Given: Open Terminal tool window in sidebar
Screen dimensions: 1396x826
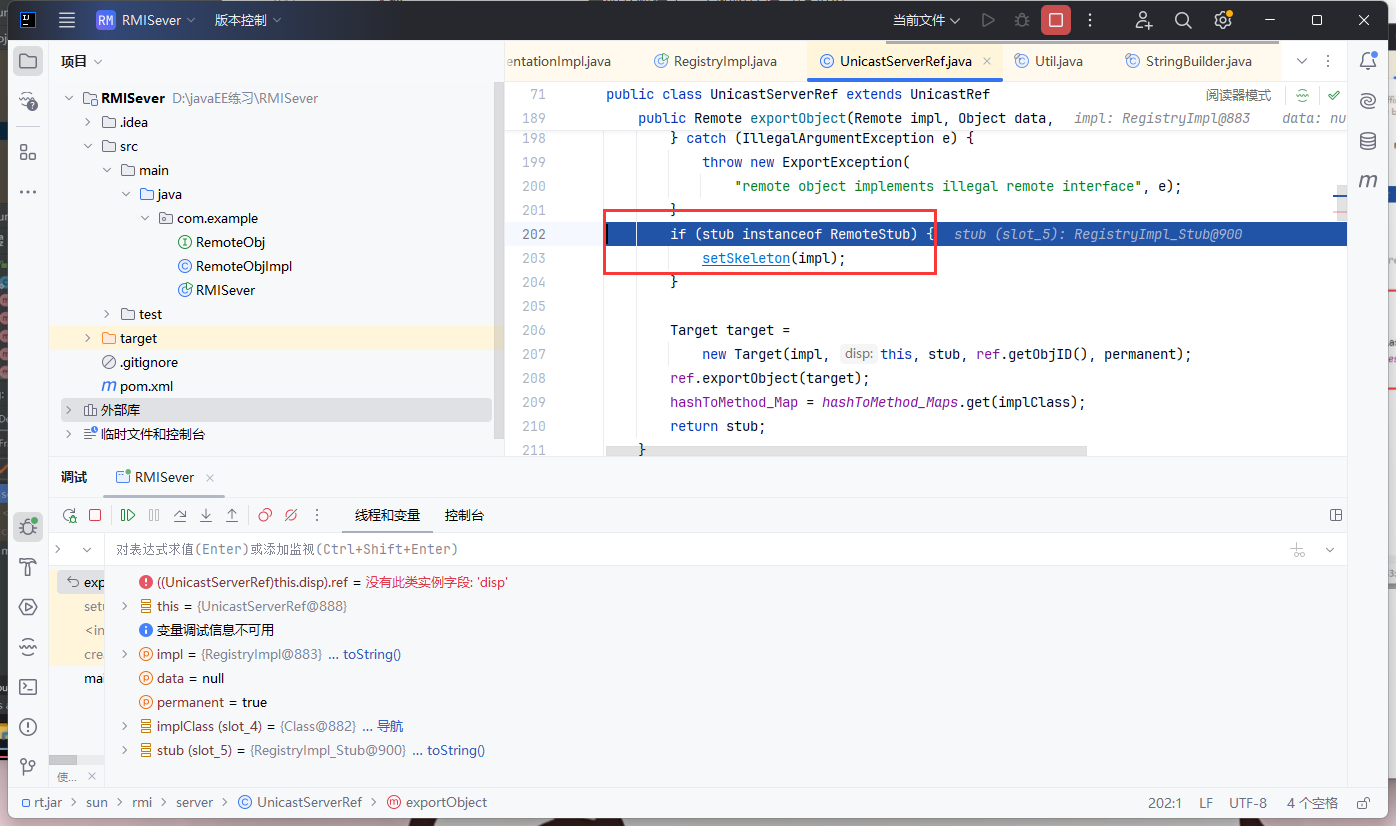Looking at the screenshot, I should 28,687.
